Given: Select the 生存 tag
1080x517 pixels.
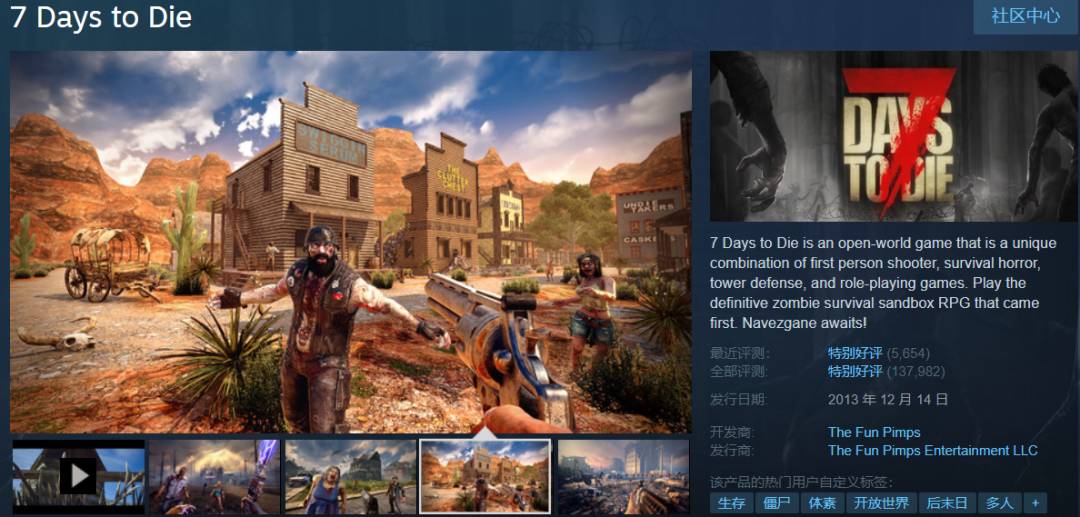Looking at the screenshot, I should pos(731,503).
